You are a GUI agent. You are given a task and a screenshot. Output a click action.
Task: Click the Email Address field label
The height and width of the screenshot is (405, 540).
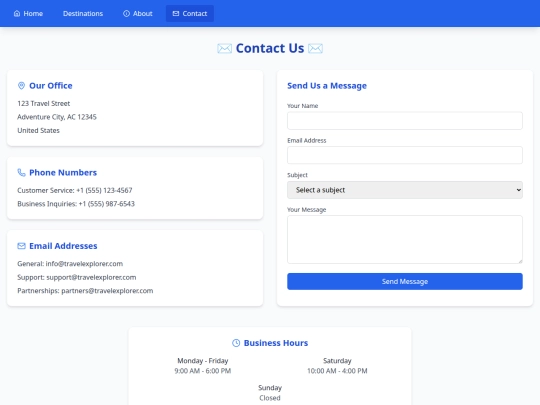click(x=307, y=141)
